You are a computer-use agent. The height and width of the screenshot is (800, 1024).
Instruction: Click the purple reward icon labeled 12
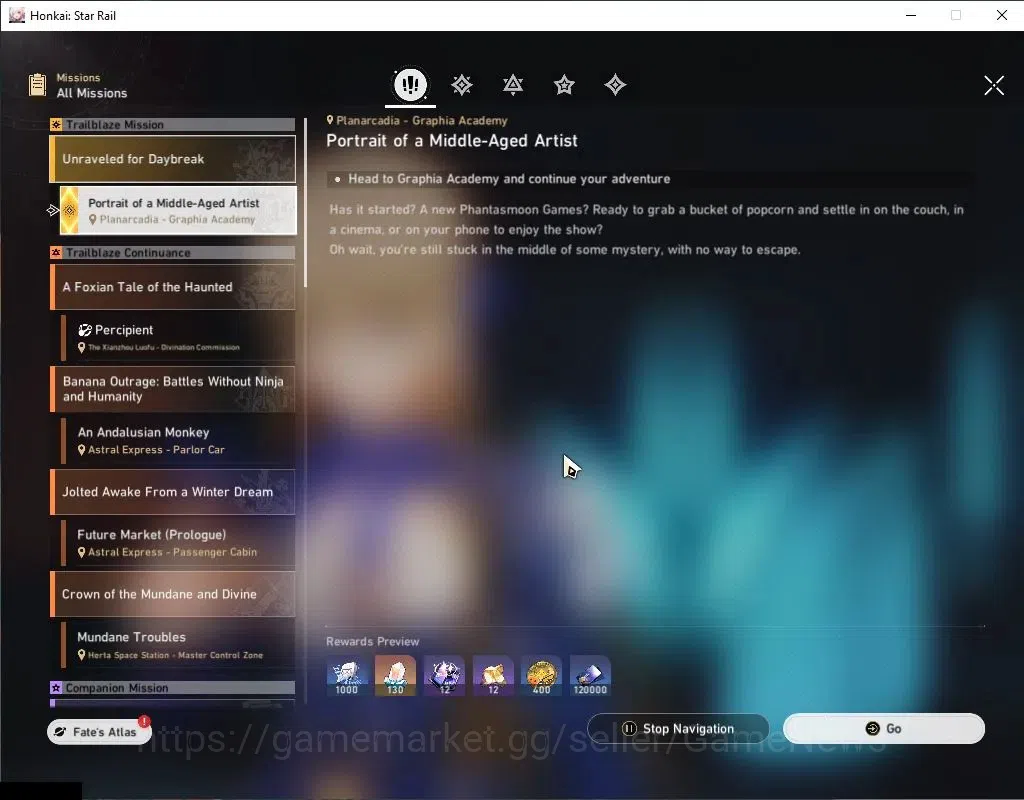pos(444,675)
